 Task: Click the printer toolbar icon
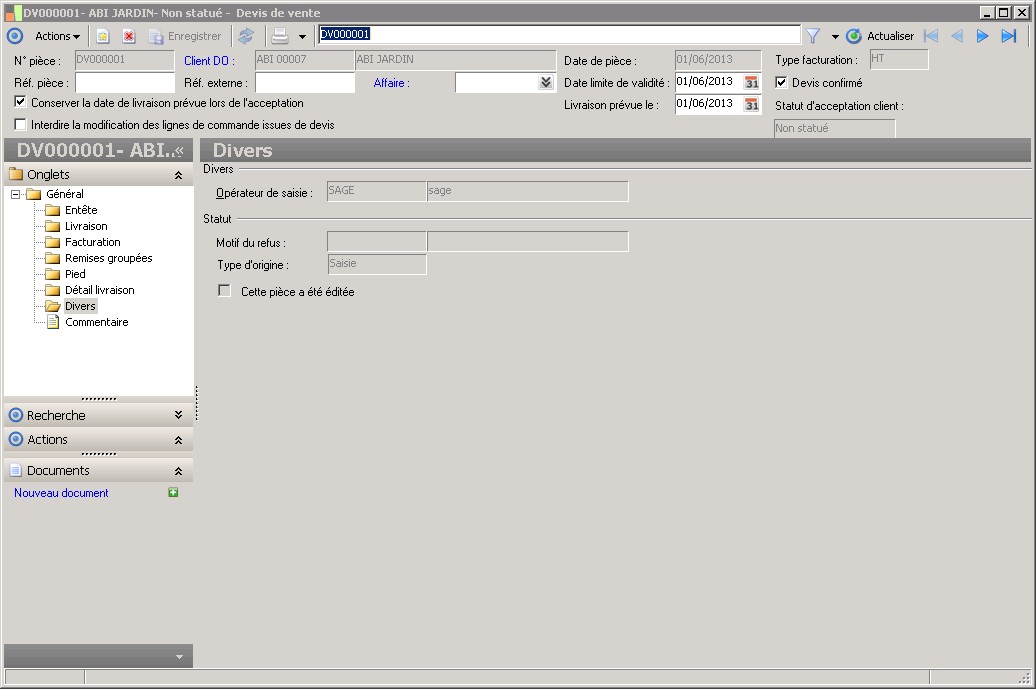coord(280,36)
